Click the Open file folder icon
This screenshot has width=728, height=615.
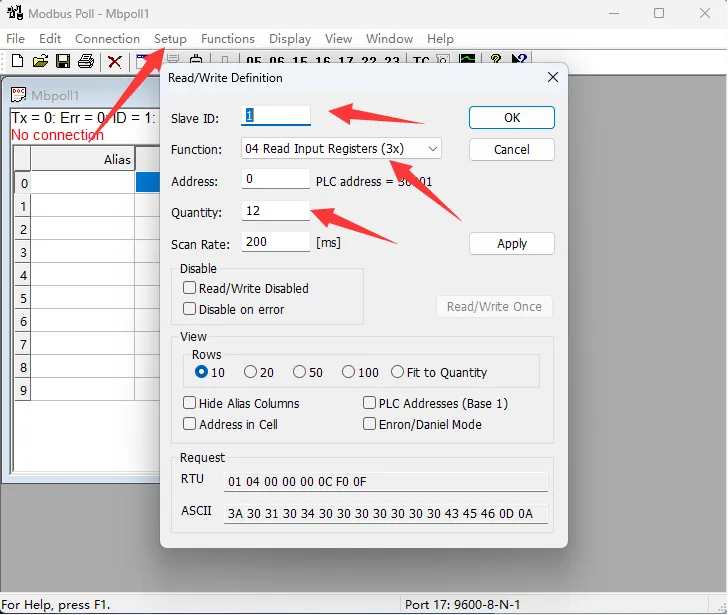(40, 61)
